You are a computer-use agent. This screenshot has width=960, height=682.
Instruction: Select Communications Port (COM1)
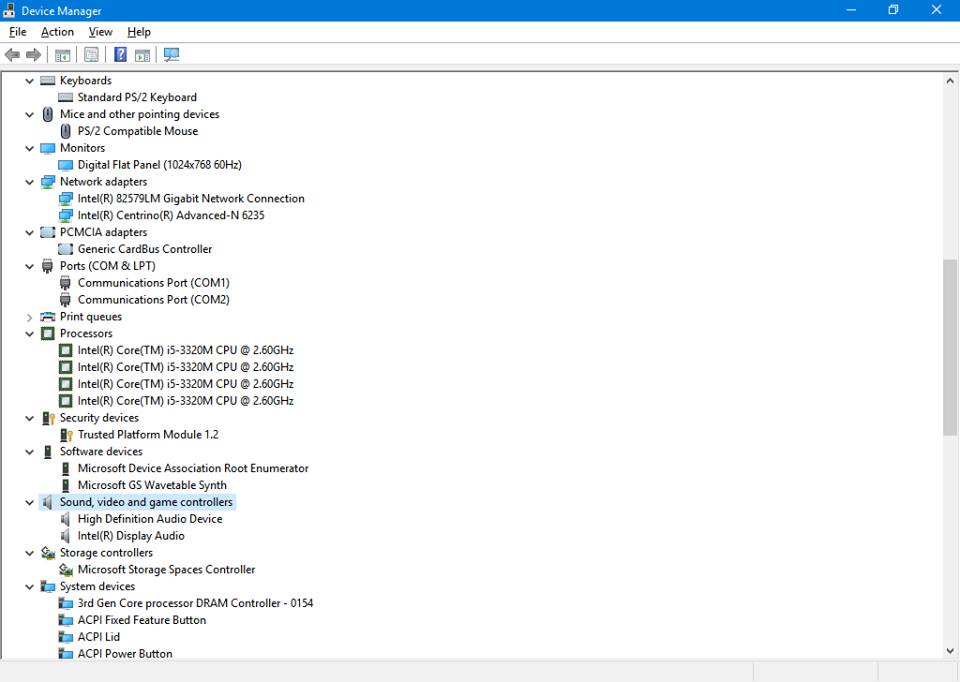pyautogui.click(x=154, y=283)
